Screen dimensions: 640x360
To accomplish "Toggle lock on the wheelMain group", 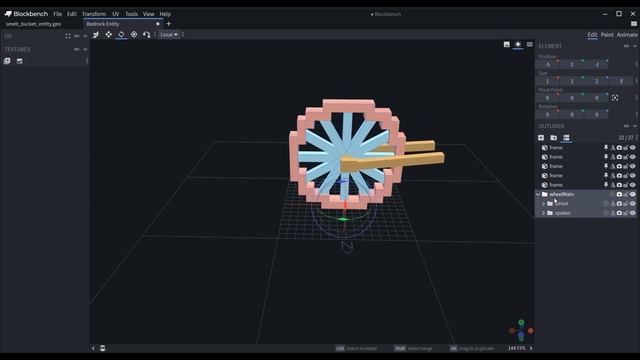I will [626, 194].
